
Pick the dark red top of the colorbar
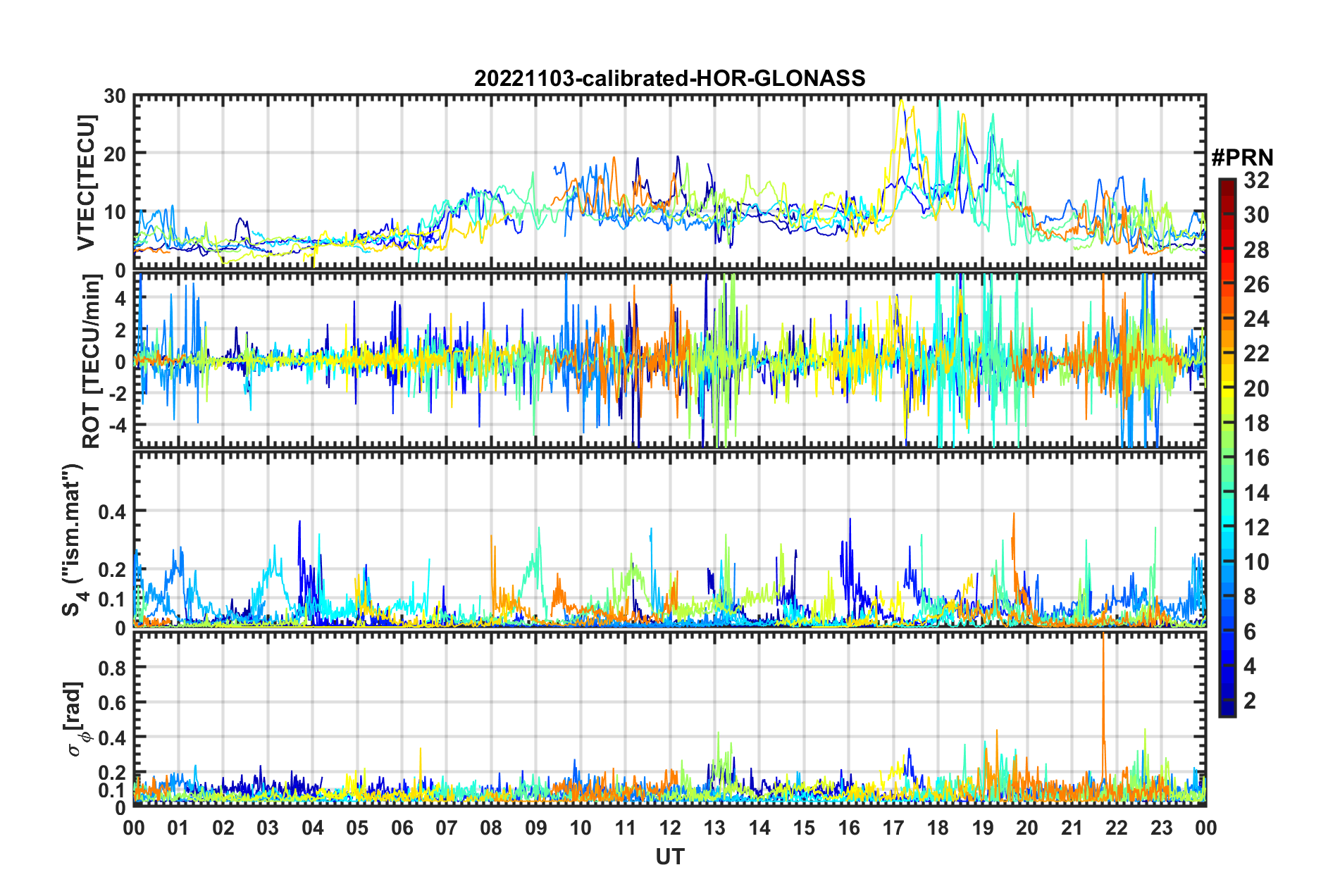(x=1227, y=185)
